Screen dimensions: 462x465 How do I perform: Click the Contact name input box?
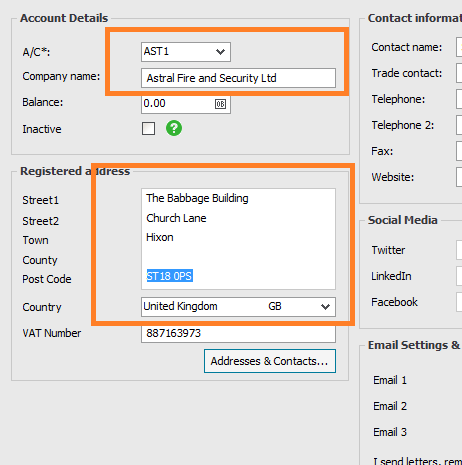pyautogui.click(x=459, y=47)
